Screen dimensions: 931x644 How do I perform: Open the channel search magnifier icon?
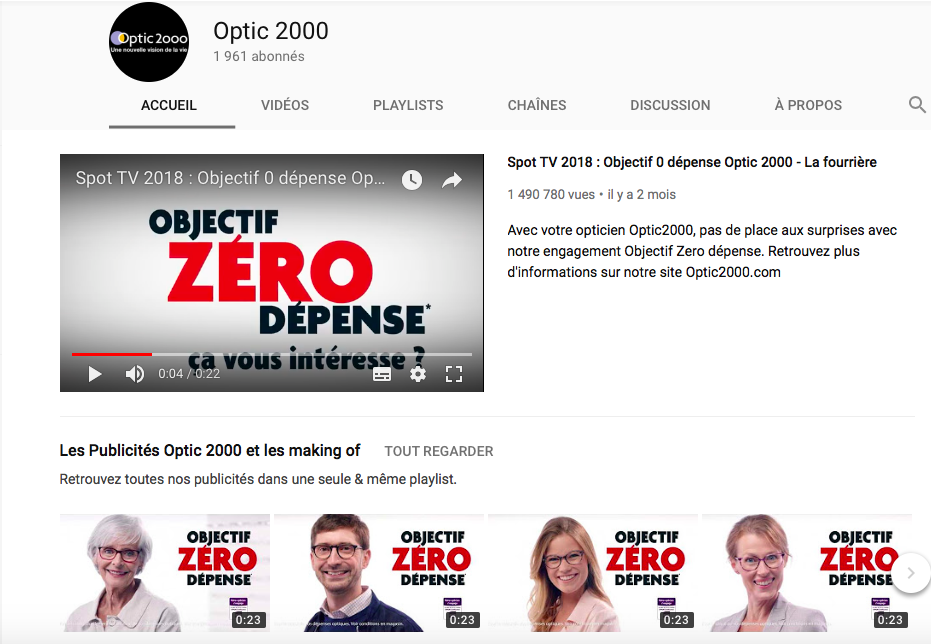coord(917,105)
